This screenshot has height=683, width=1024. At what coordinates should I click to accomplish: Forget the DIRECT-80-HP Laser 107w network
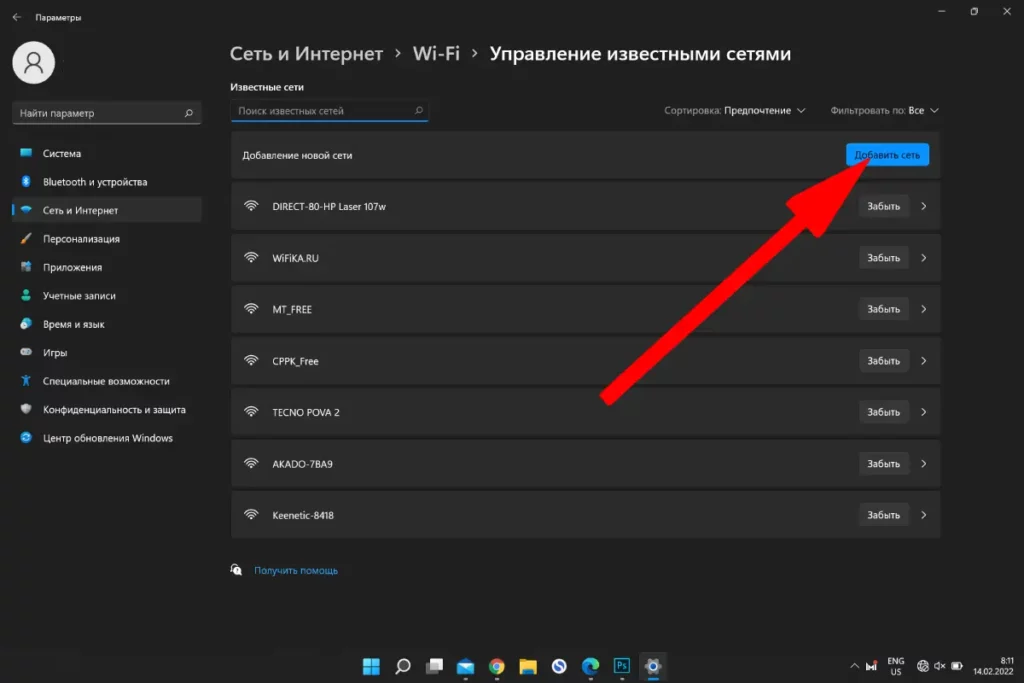tap(884, 206)
